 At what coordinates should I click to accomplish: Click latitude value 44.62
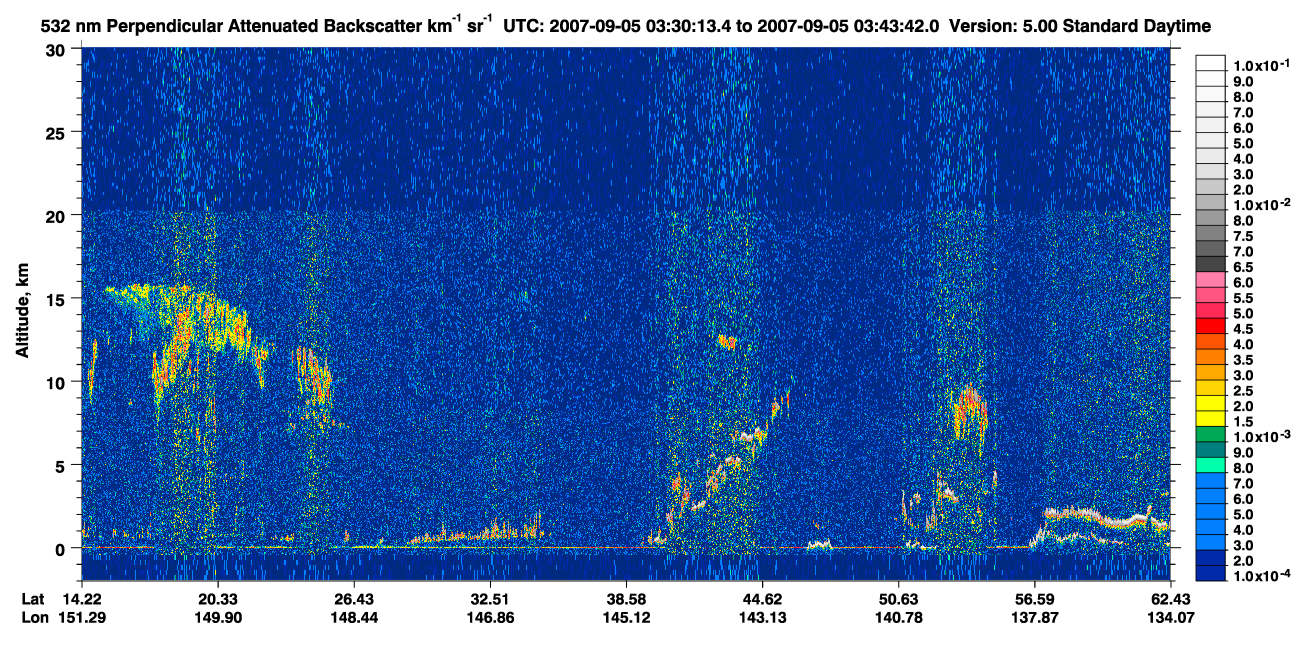pyautogui.click(x=762, y=598)
